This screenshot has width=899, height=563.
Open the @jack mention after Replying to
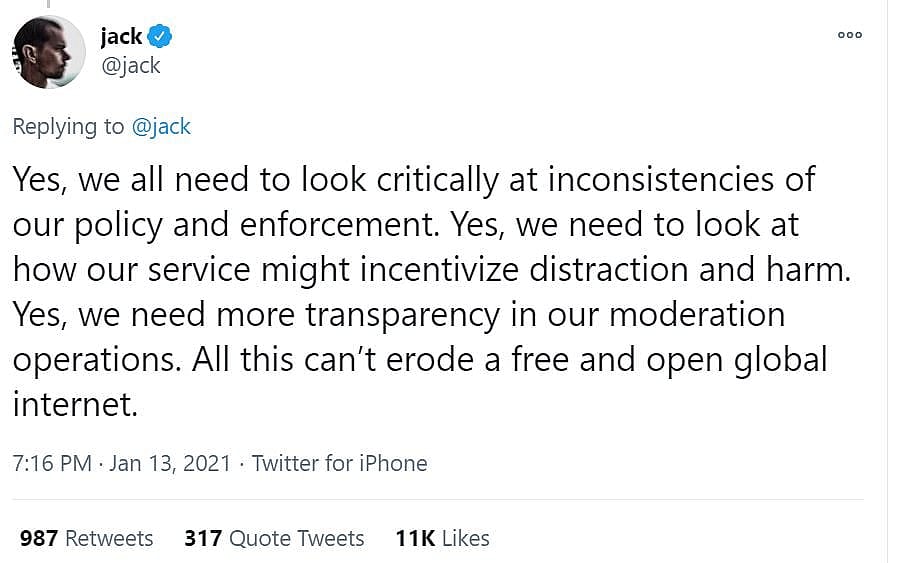click(x=160, y=127)
